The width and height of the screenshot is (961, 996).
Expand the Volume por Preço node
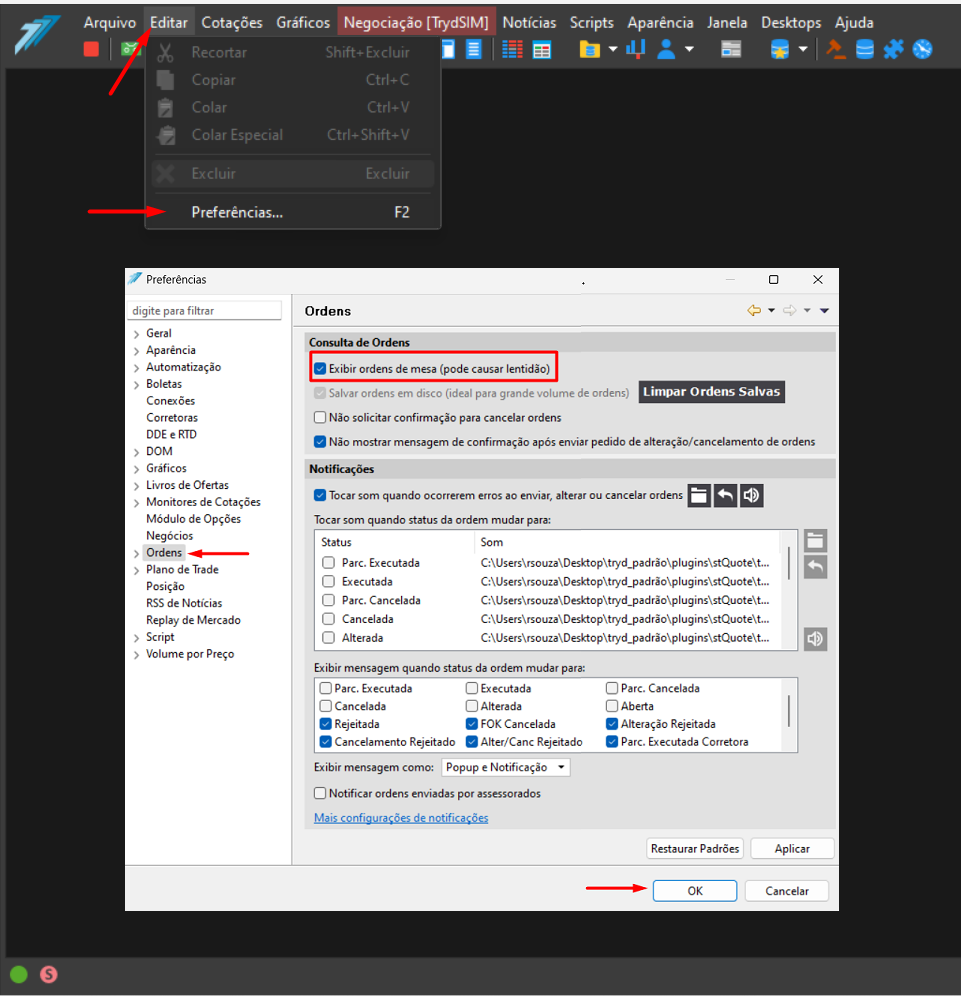[x=137, y=655]
